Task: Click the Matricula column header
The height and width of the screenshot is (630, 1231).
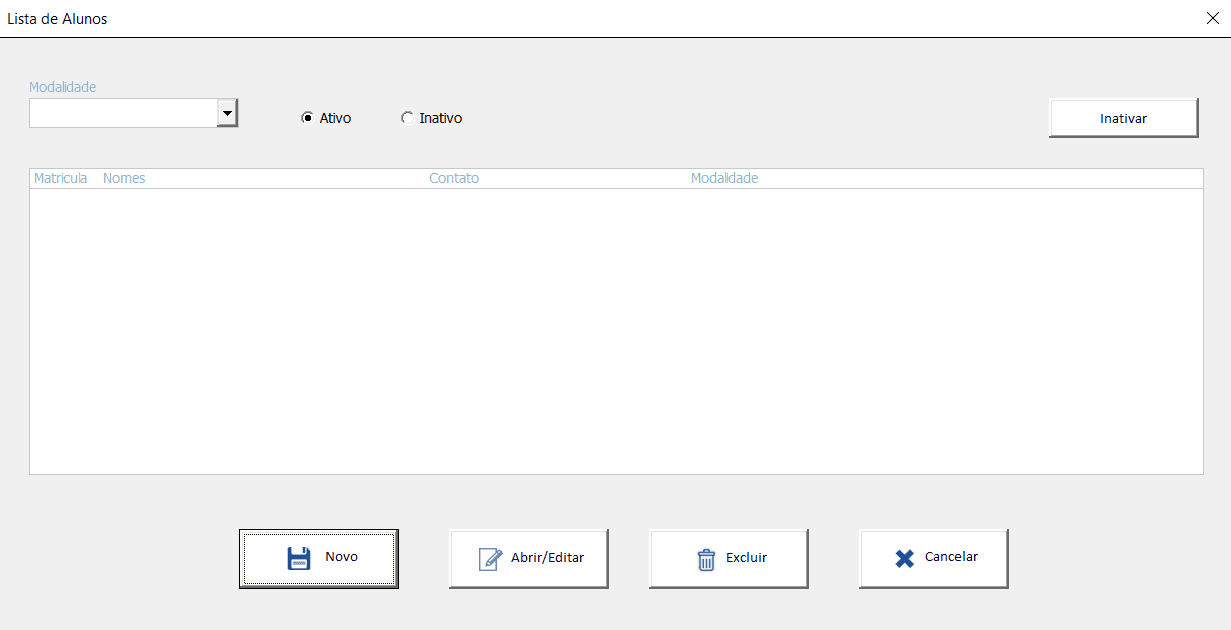Action: pyautogui.click(x=60, y=178)
